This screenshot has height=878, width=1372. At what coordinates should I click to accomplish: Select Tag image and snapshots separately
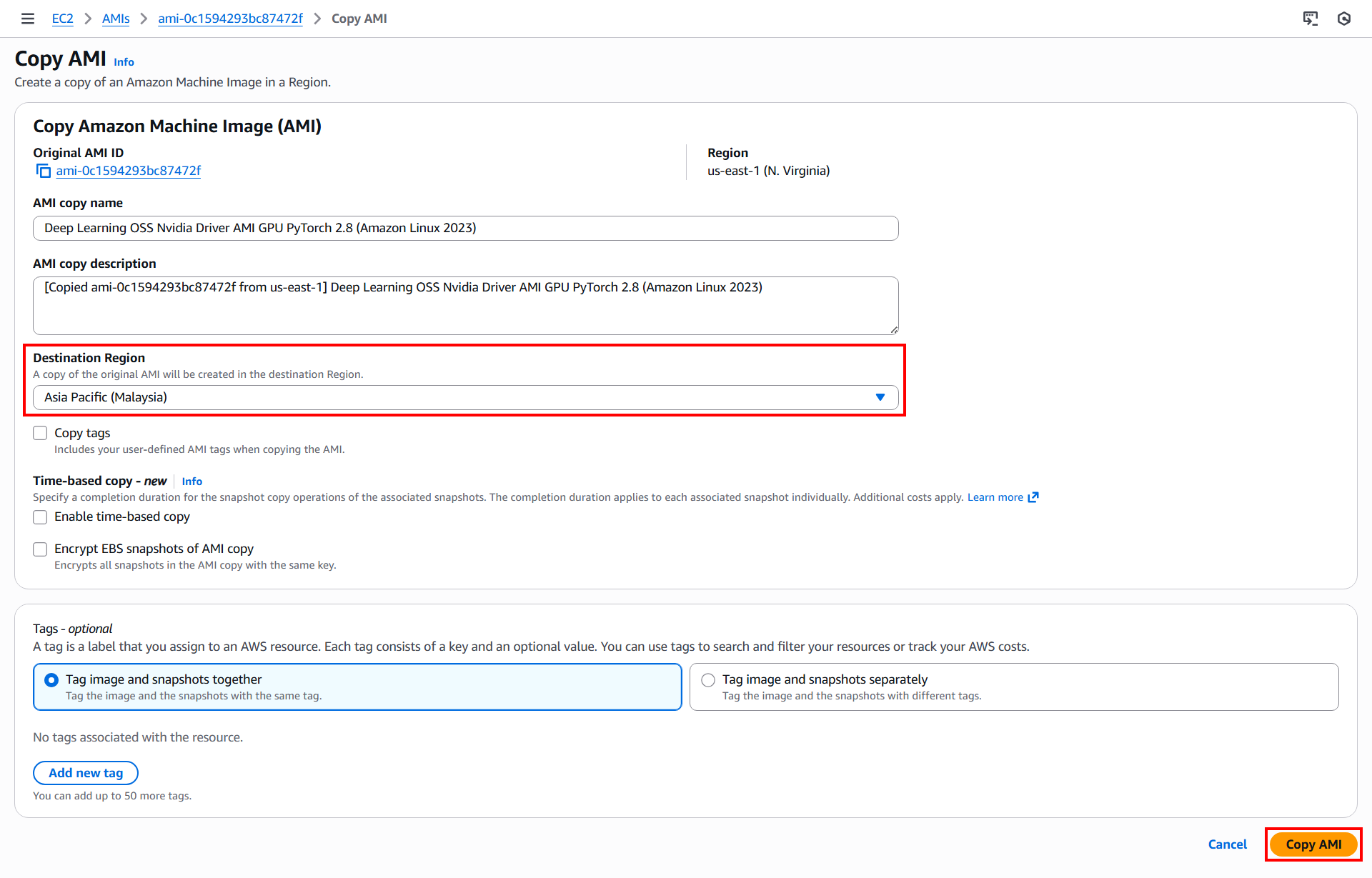[708, 680]
